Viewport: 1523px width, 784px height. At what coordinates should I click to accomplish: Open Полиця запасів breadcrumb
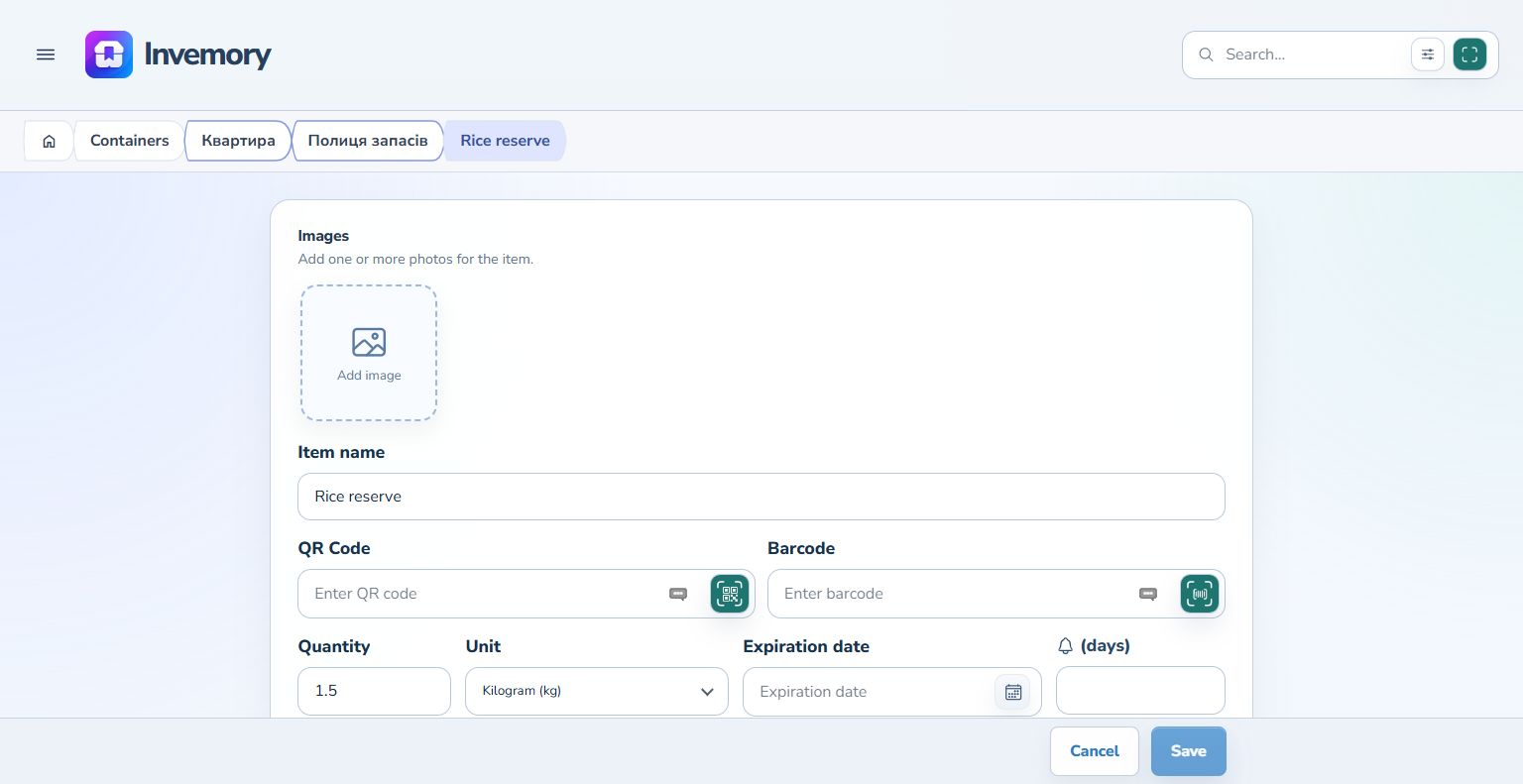(x=368, y=141)
